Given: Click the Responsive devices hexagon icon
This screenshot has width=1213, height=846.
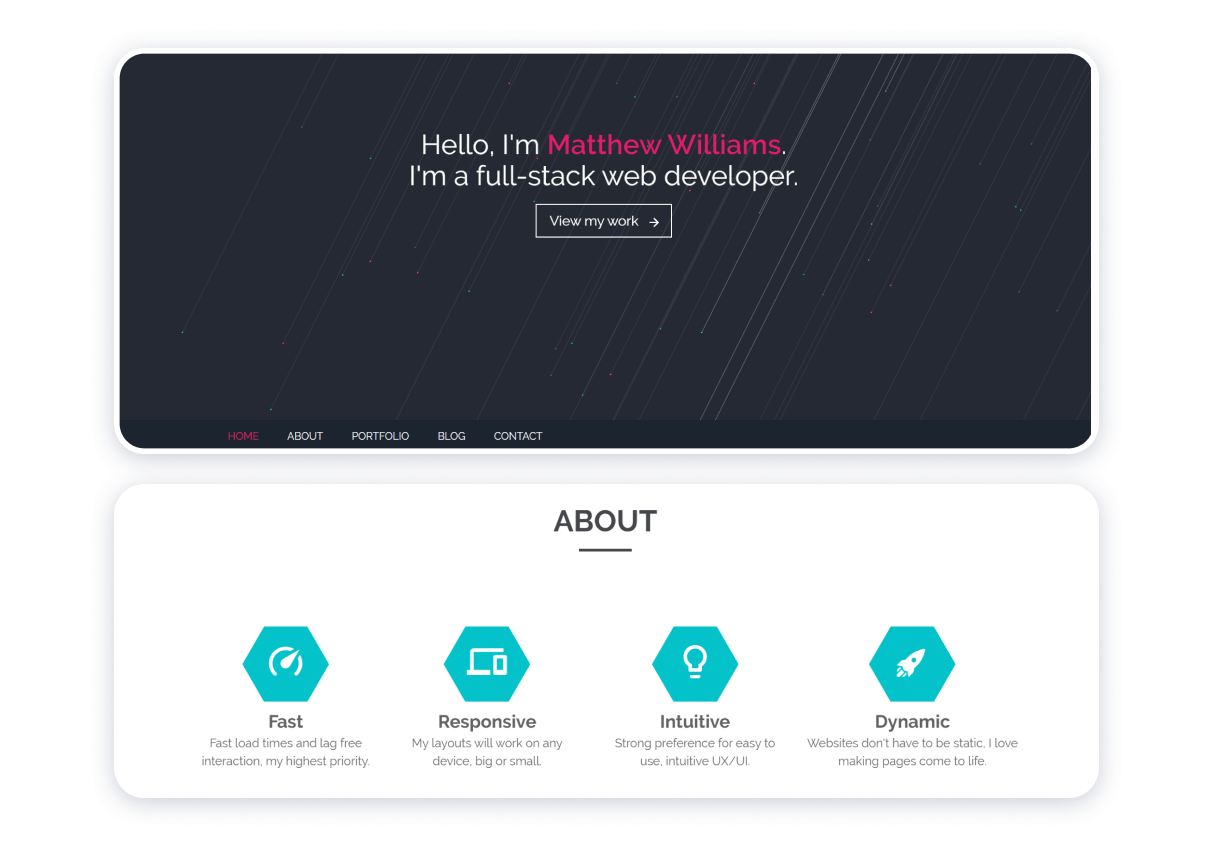Looking at the screenshot, I should (x=487, y=663).
